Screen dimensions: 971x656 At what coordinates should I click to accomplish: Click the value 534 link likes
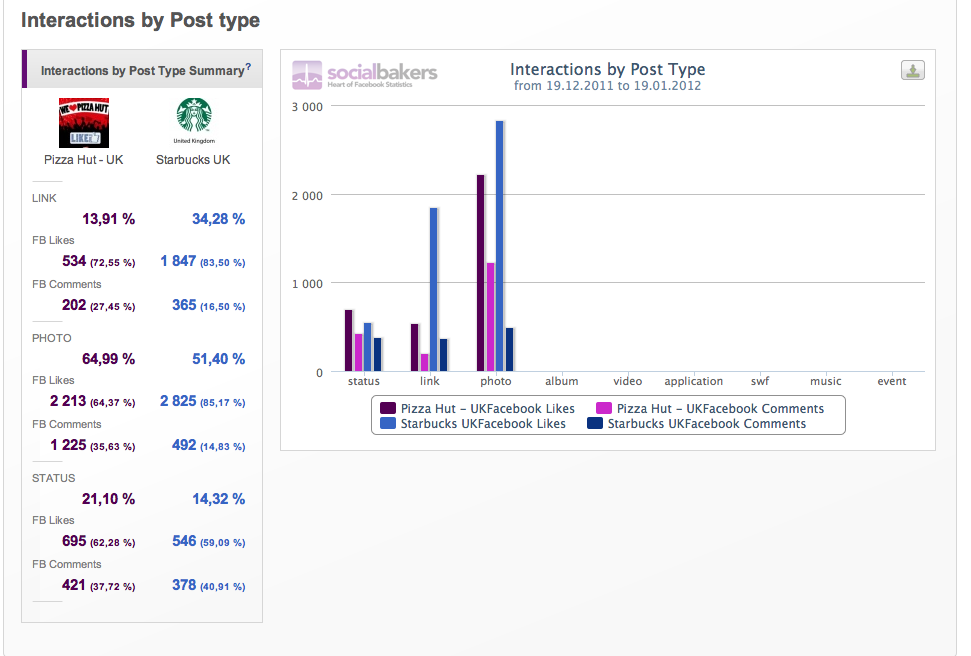74,261
